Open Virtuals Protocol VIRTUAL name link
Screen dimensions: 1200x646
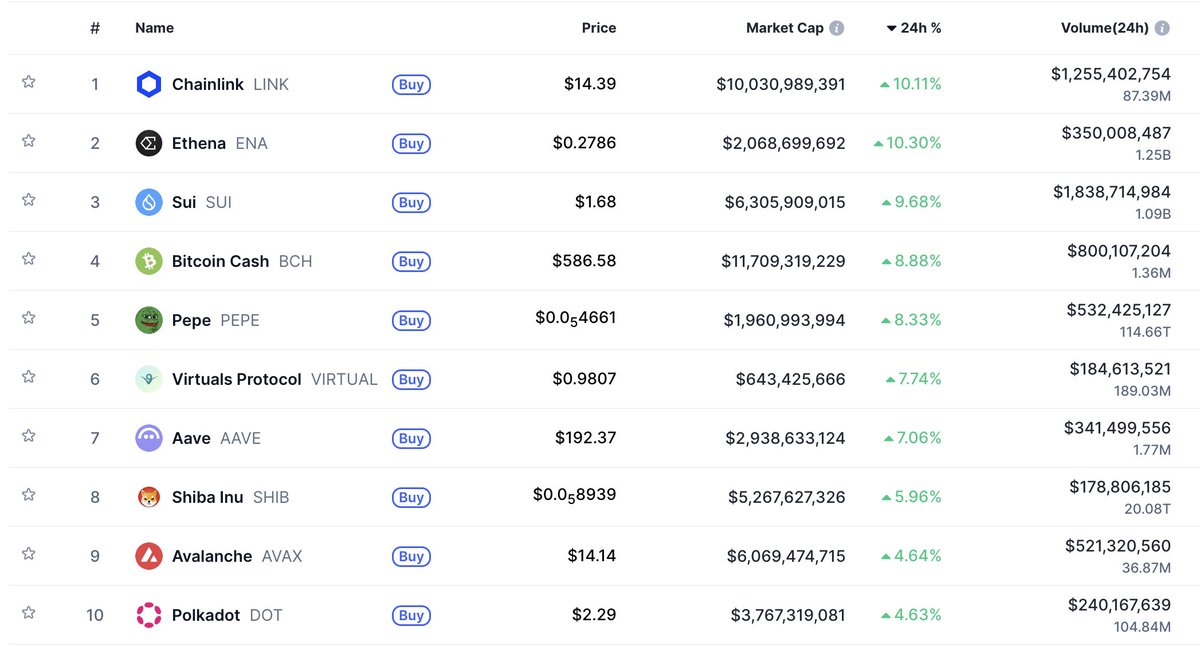tap(275, 380)
